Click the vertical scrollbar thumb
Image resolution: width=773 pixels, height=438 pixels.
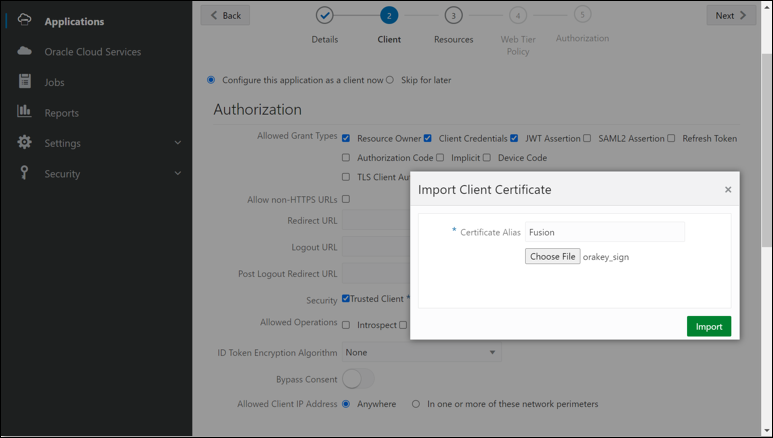(x=767, y=148)
